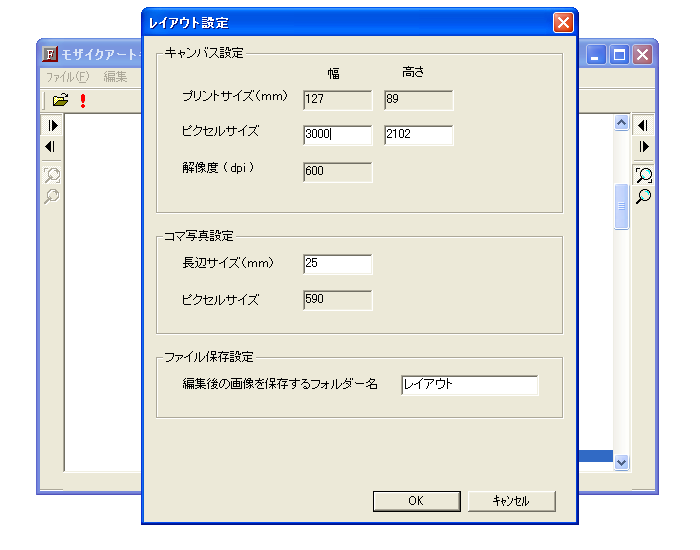Click save folder name field レイアウト
700x550 pixels.
(470, 385)
